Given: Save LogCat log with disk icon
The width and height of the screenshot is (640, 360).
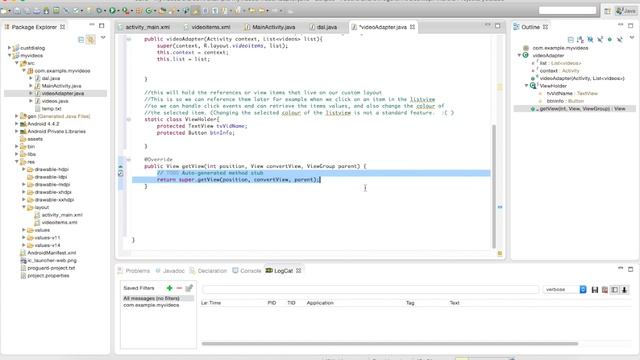Looking at the screenshot, I should pos(595,290).
